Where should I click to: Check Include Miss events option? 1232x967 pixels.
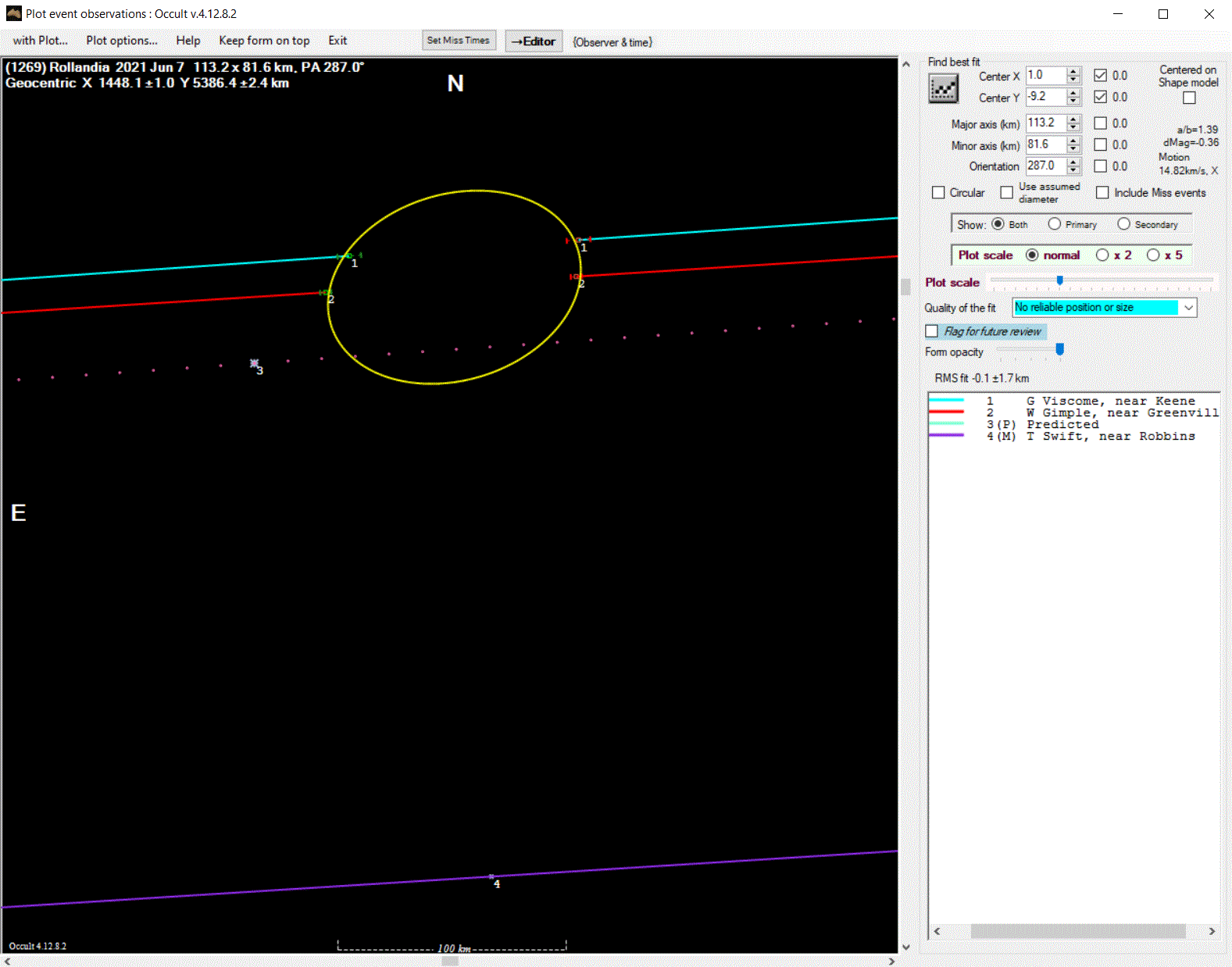[x=1102, y=193]
